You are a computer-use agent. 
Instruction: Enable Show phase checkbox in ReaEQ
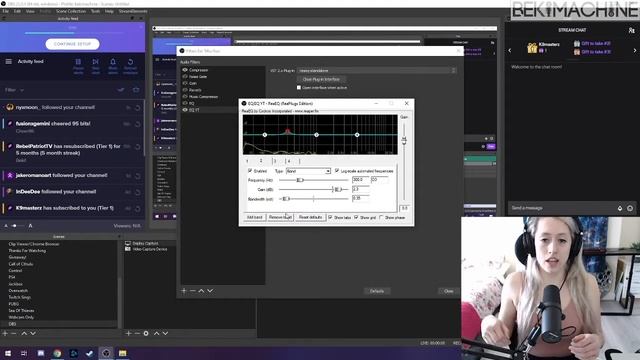(381, 218)
